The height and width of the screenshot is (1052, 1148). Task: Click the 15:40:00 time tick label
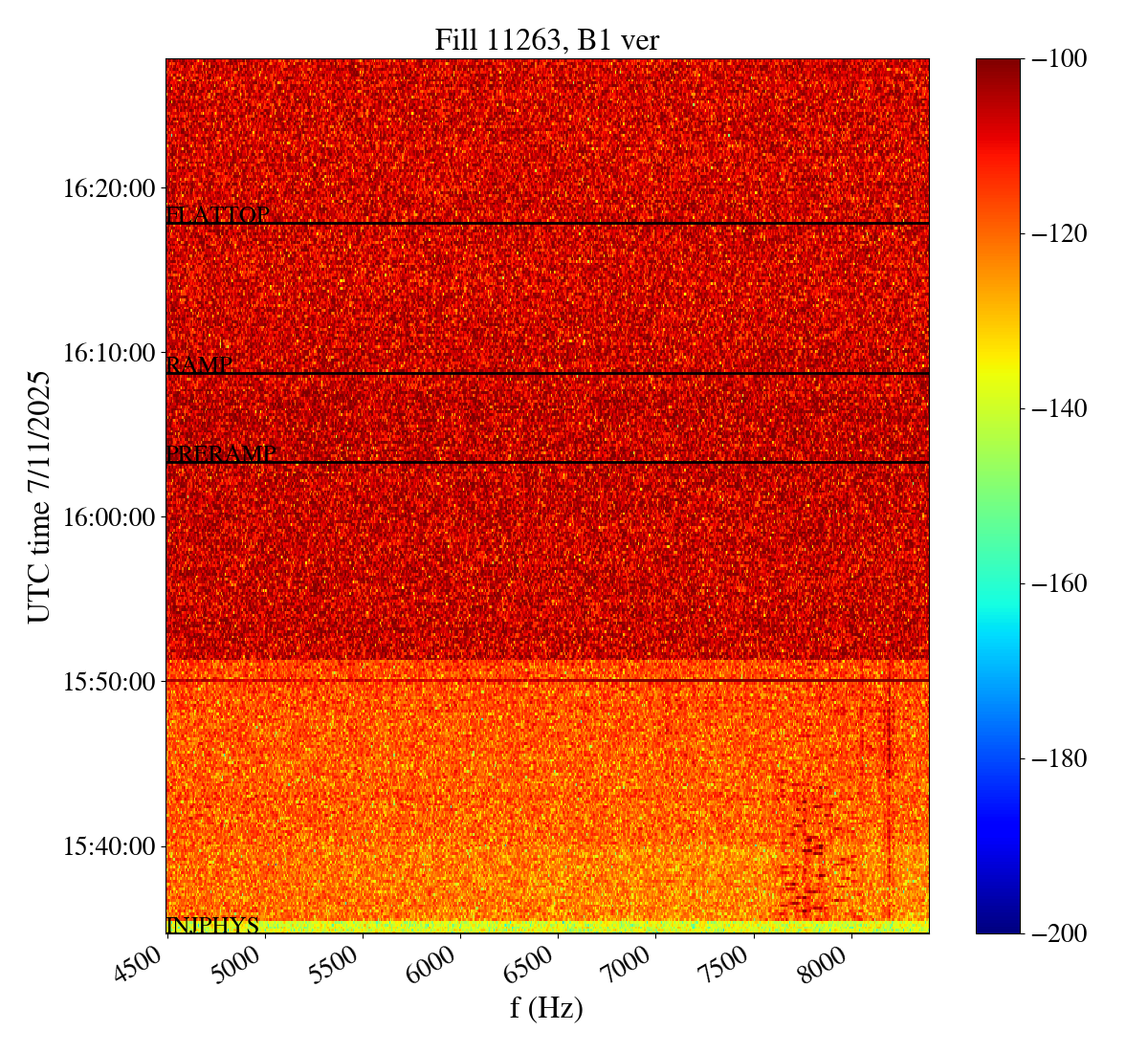point(108,846)
